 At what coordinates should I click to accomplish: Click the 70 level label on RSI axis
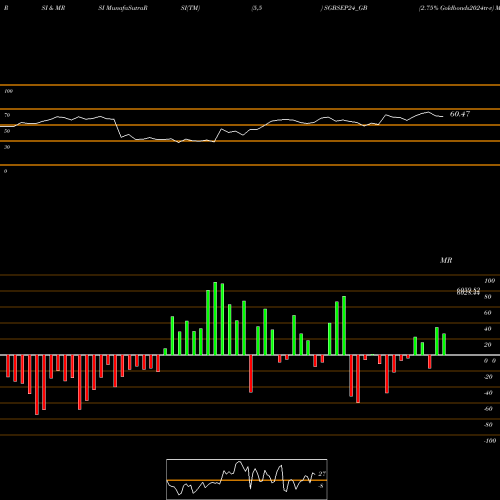(x=7, y=115)
